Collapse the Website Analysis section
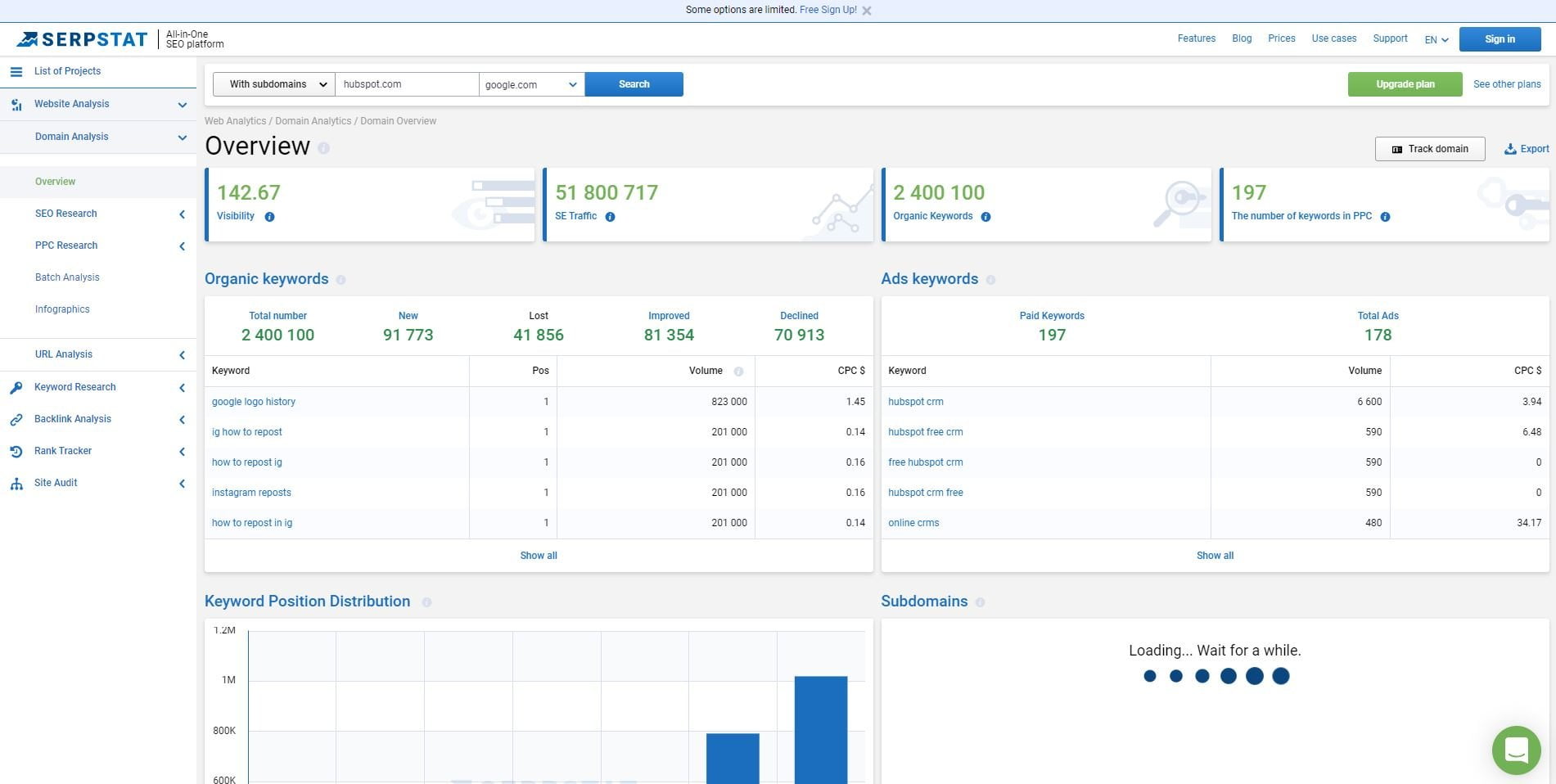This screenshot has width=1556, height=784. point(182,105)
